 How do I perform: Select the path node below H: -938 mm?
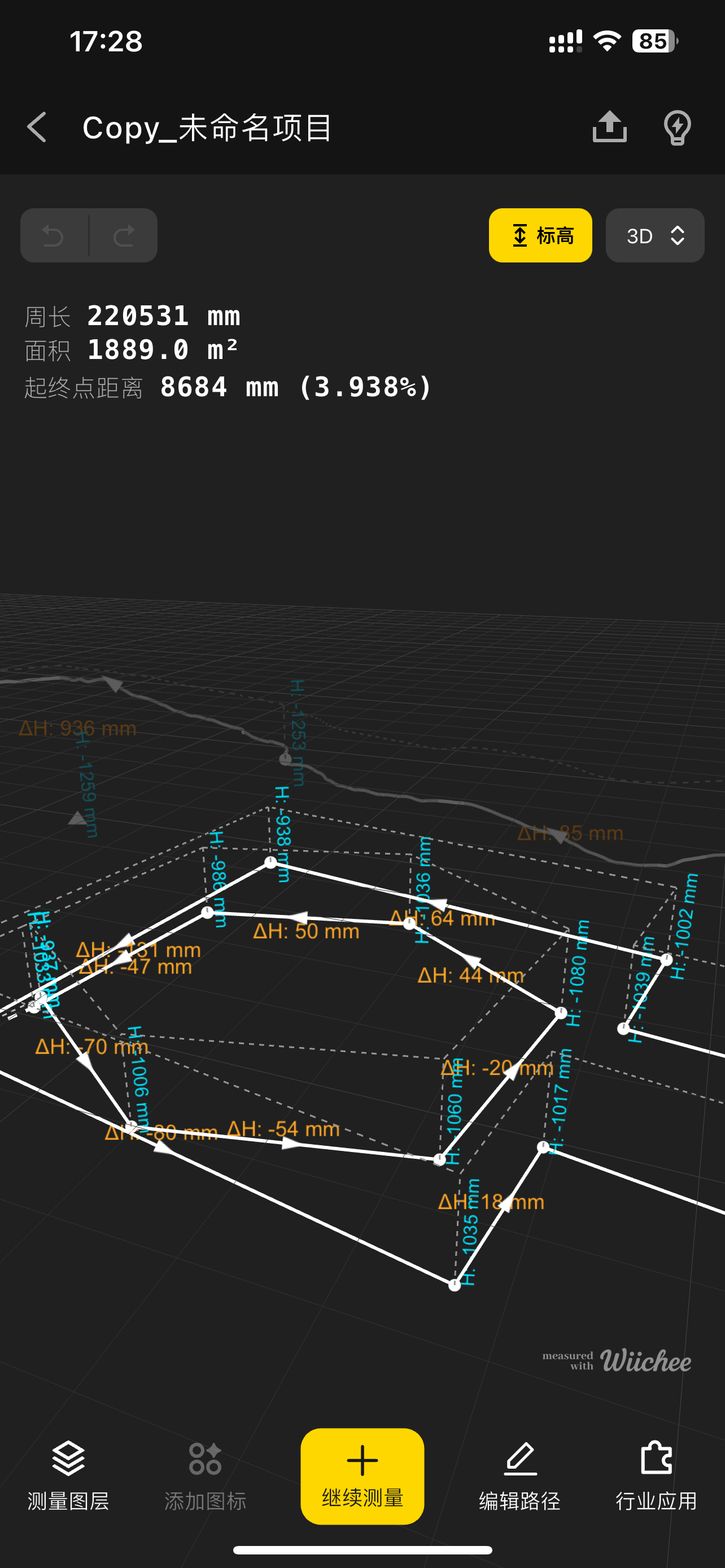(270, 862)
